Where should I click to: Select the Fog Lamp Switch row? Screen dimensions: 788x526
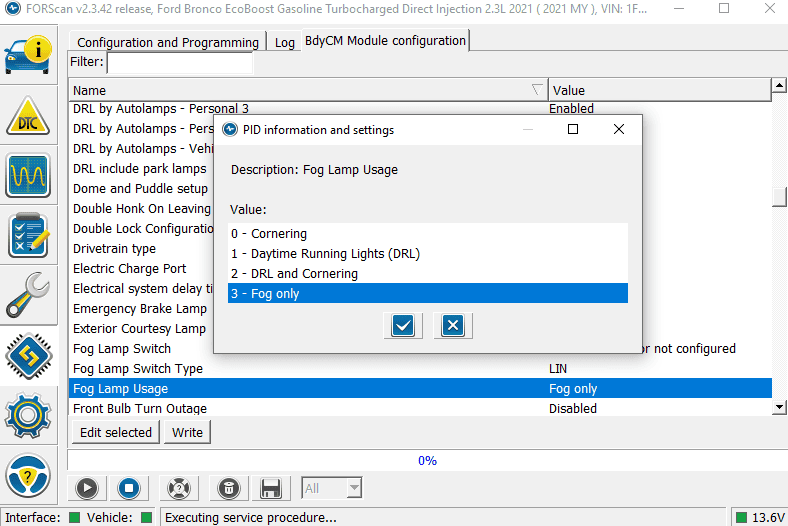click(x=141, y=349)
